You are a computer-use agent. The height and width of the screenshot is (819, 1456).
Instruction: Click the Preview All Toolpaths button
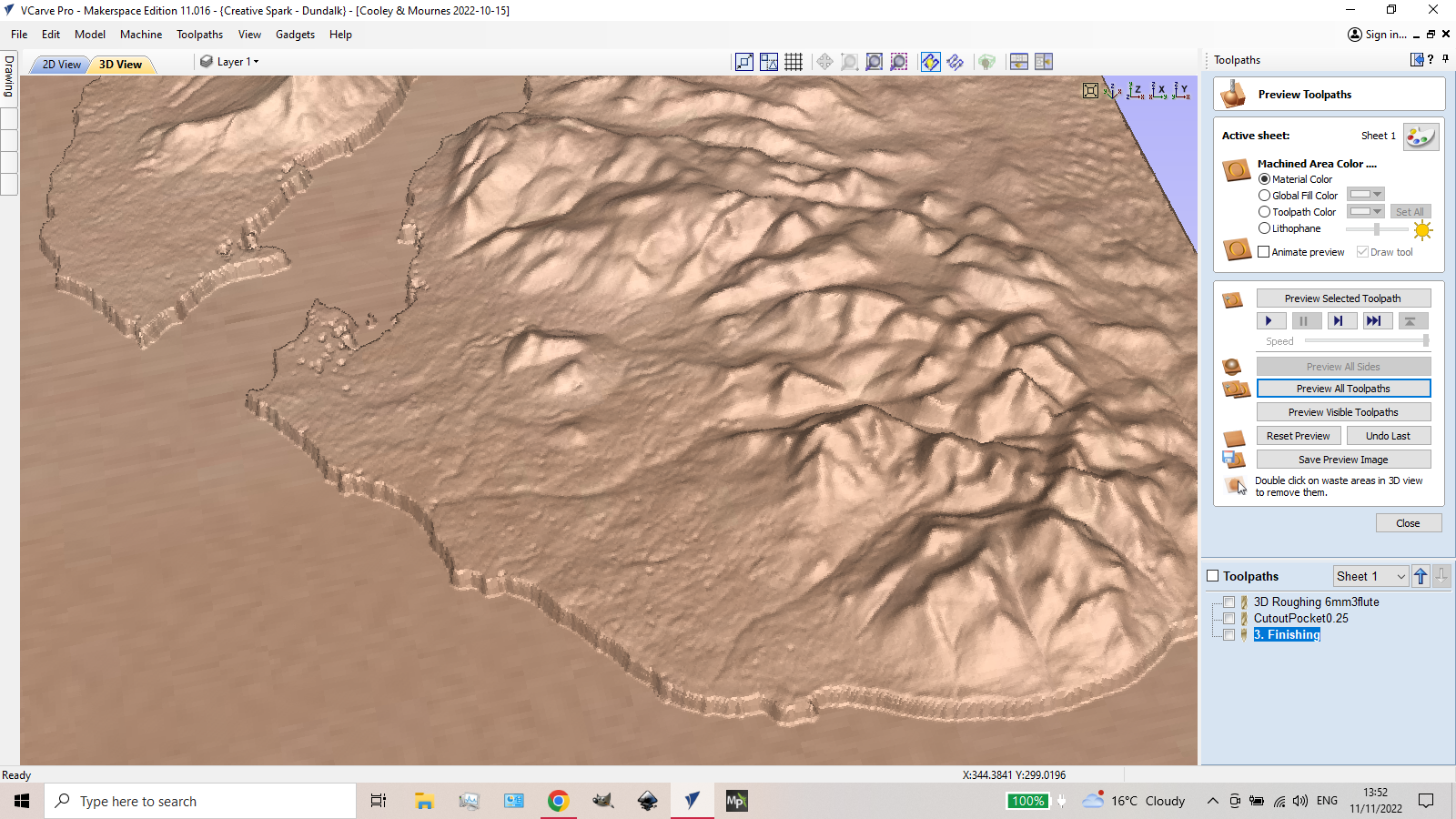(1343, 388)
